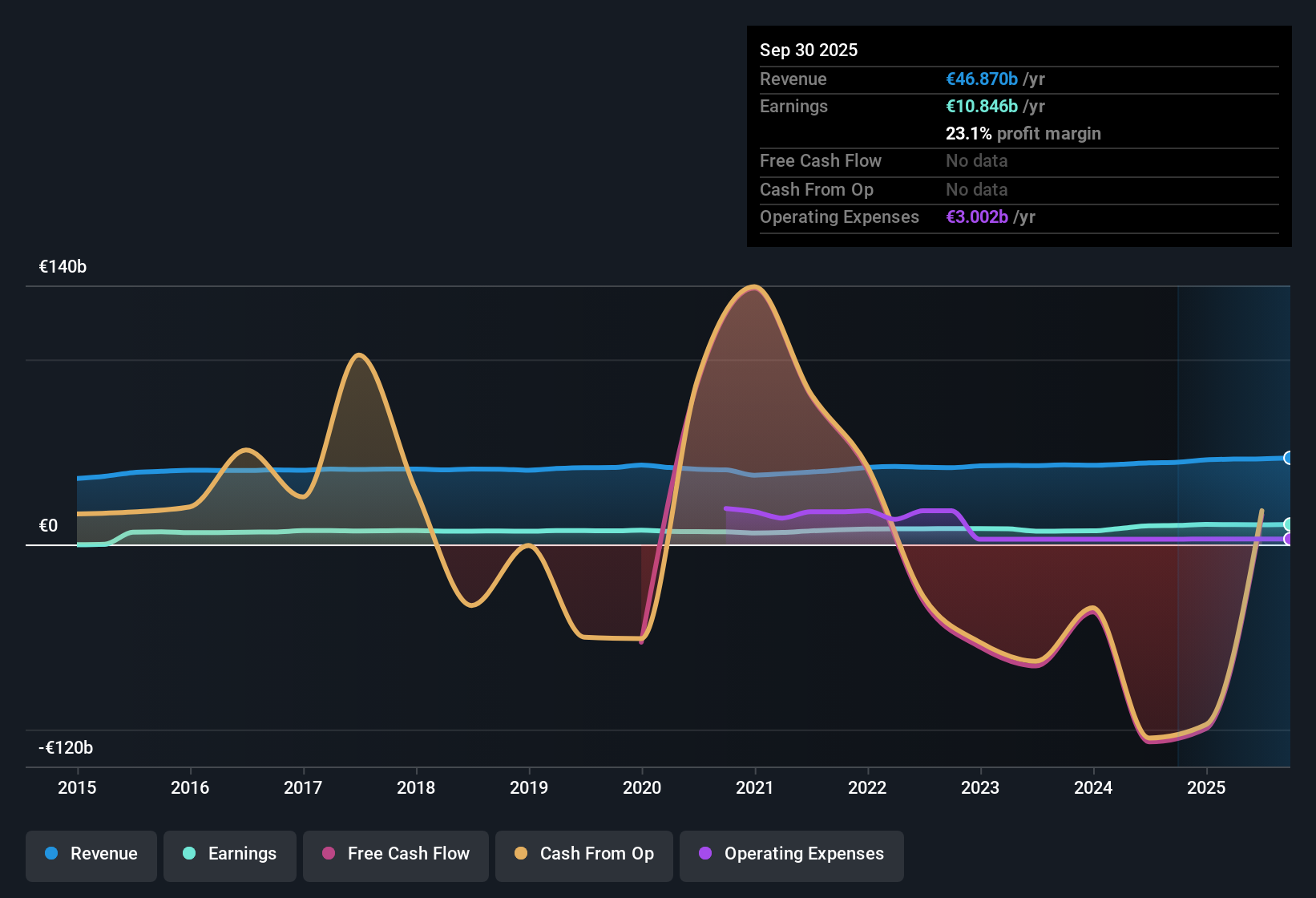Click the 2018 x-axis year label
Viewport: 1316px width, 898px height.
[x=416, y=788]
